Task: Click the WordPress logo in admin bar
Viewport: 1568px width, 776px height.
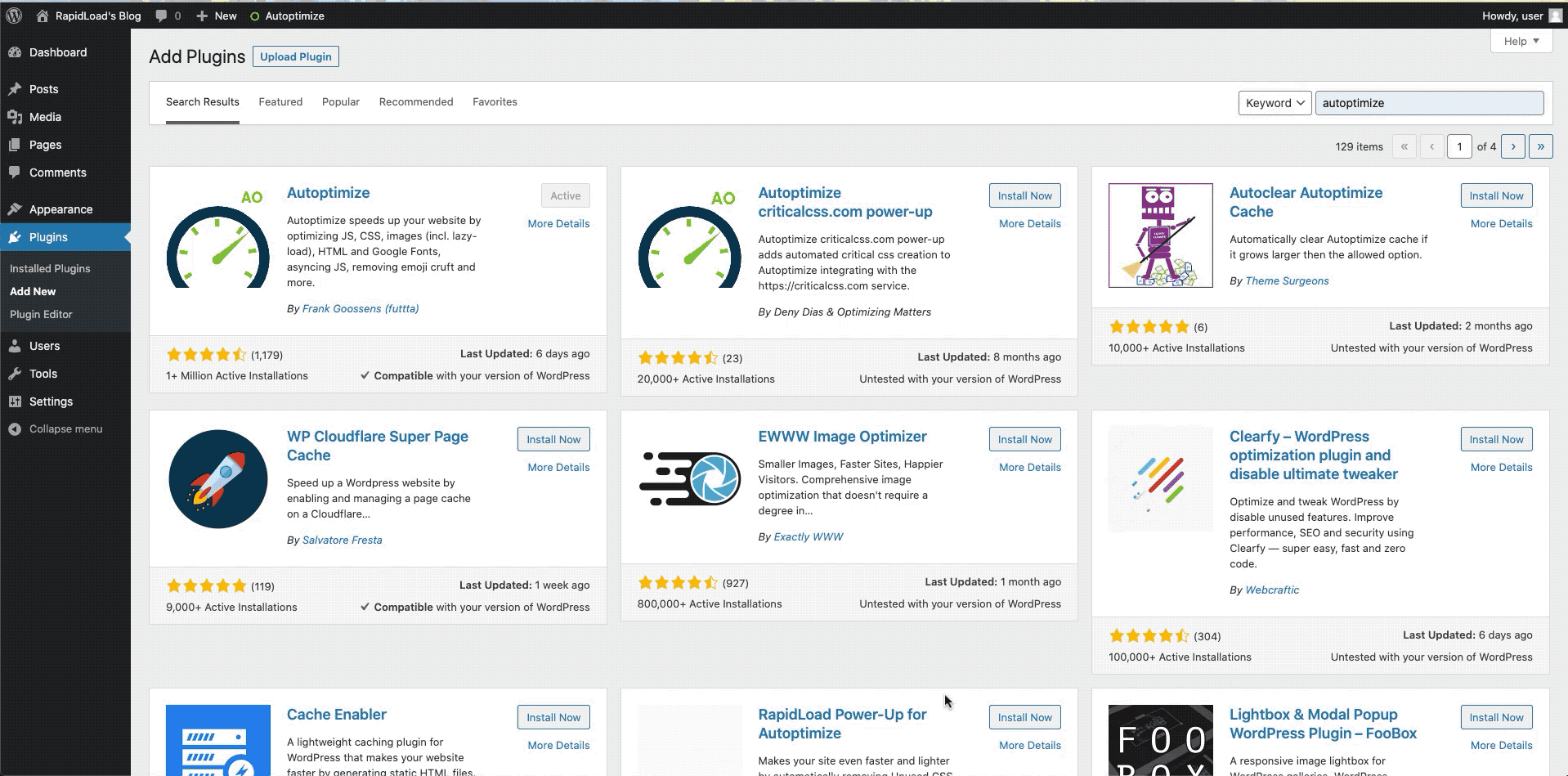Action: click(x=14, y=16)
